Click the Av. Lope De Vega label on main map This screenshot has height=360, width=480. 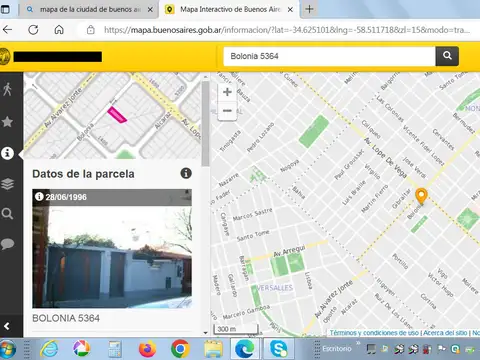386,157
